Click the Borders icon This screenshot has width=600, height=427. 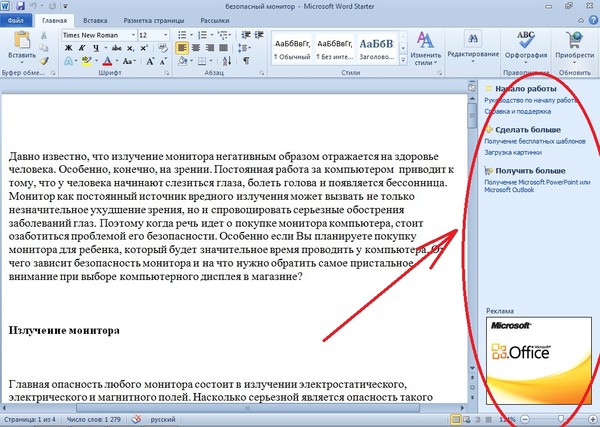tap(202, 61)
